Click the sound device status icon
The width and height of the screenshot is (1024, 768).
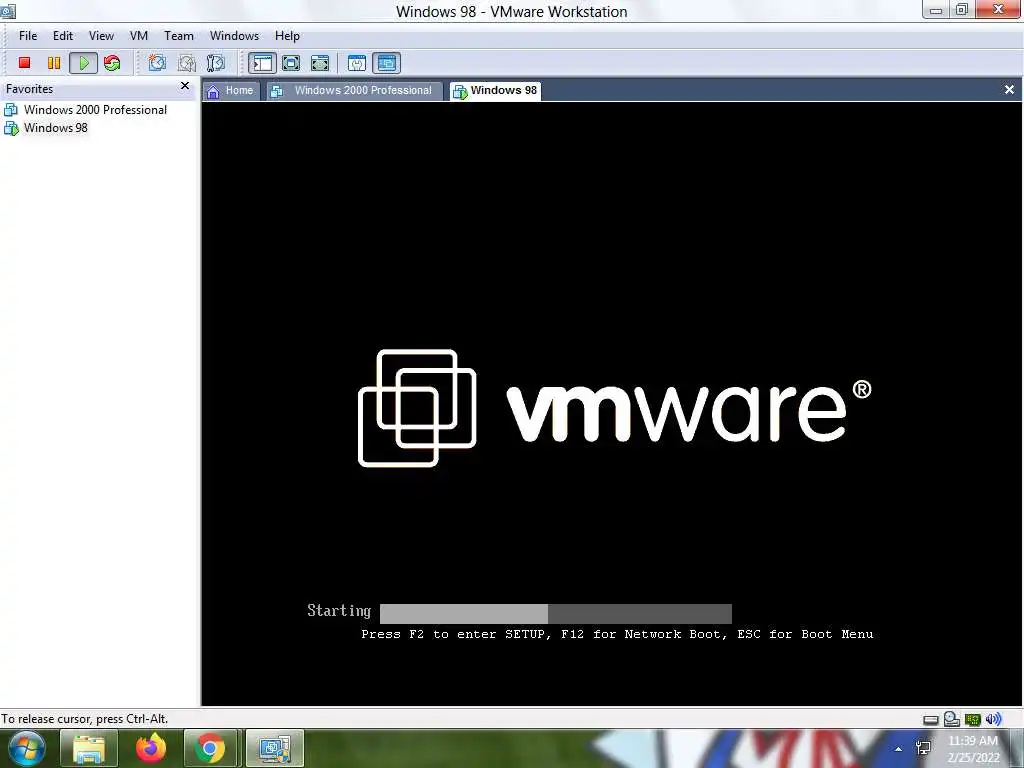[993, 719]
